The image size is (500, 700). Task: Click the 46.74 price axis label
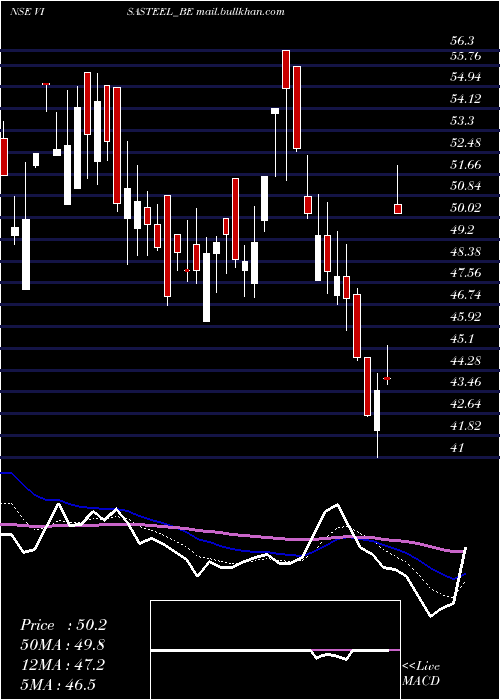point(466,295)
